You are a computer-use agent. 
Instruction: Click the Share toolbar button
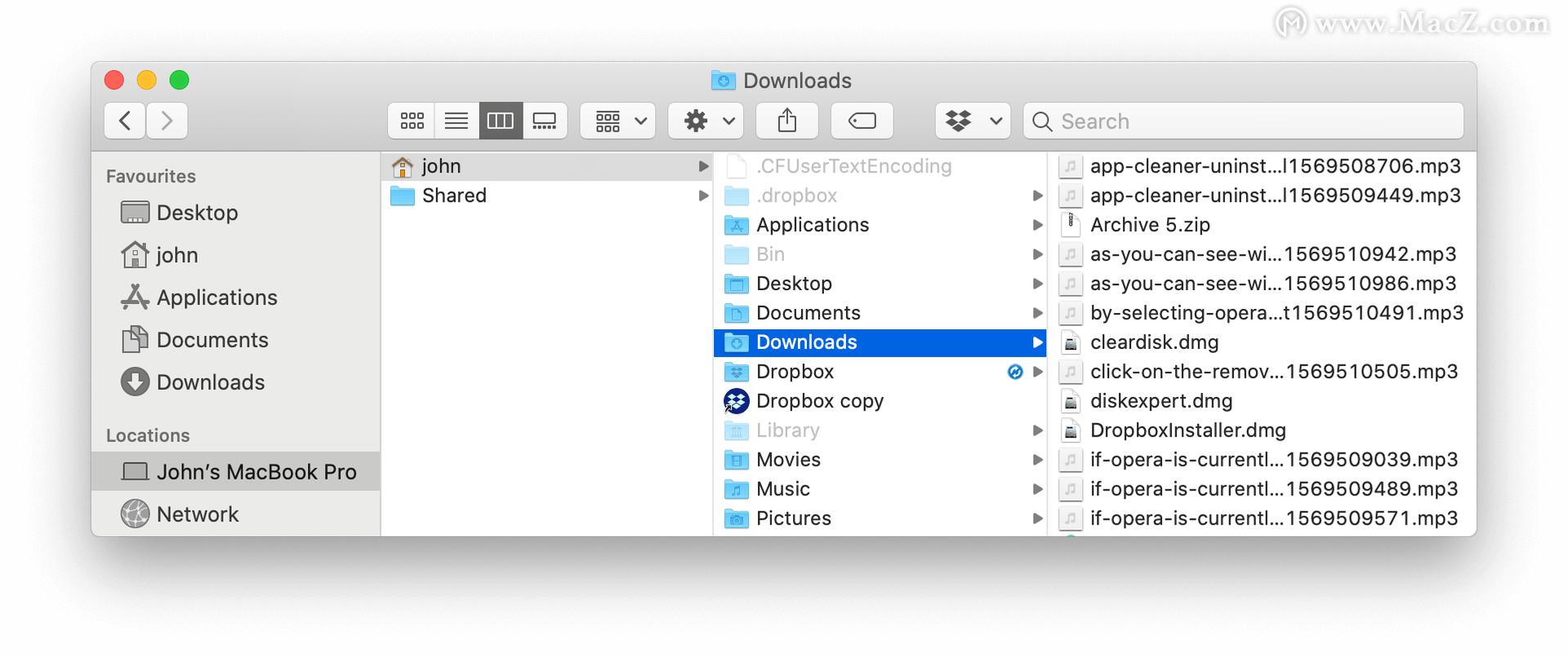(x=787, y=121)
